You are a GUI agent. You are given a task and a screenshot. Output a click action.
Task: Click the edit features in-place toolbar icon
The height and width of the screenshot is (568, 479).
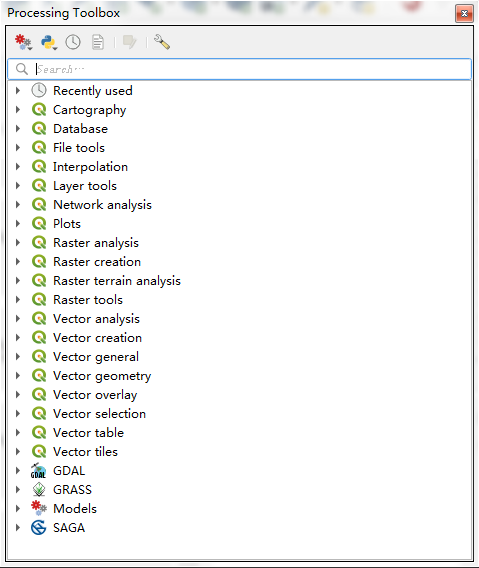click(129, 42)
